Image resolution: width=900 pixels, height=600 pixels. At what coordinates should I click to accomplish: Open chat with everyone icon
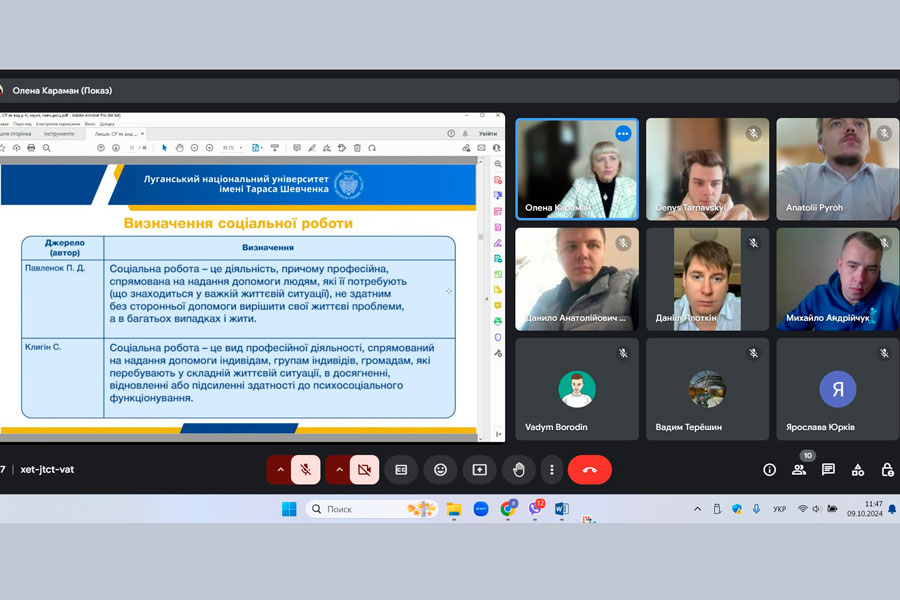click(x=828, y=470)
